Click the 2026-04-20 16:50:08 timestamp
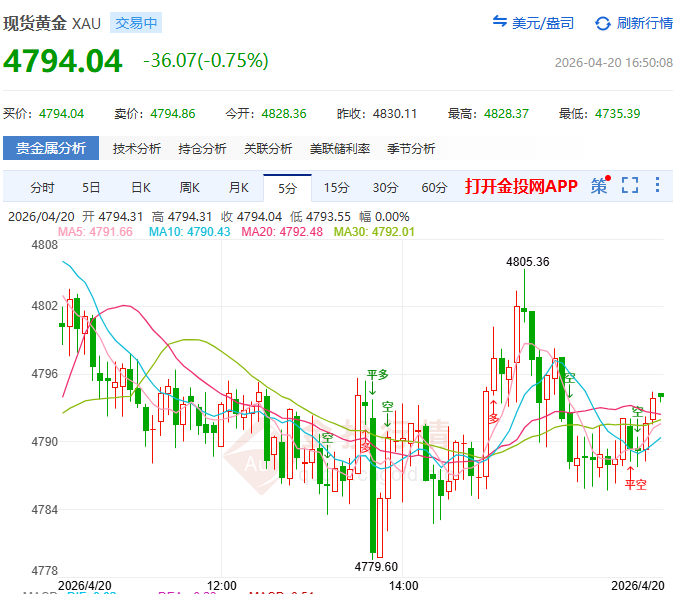Image resolution: width=673 pixels, height=594 pixels. tap(614, 63)
